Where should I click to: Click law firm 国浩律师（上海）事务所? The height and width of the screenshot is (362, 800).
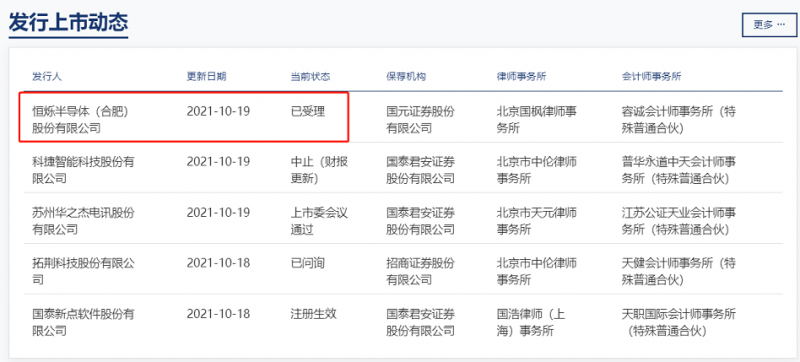pos(531,322)
